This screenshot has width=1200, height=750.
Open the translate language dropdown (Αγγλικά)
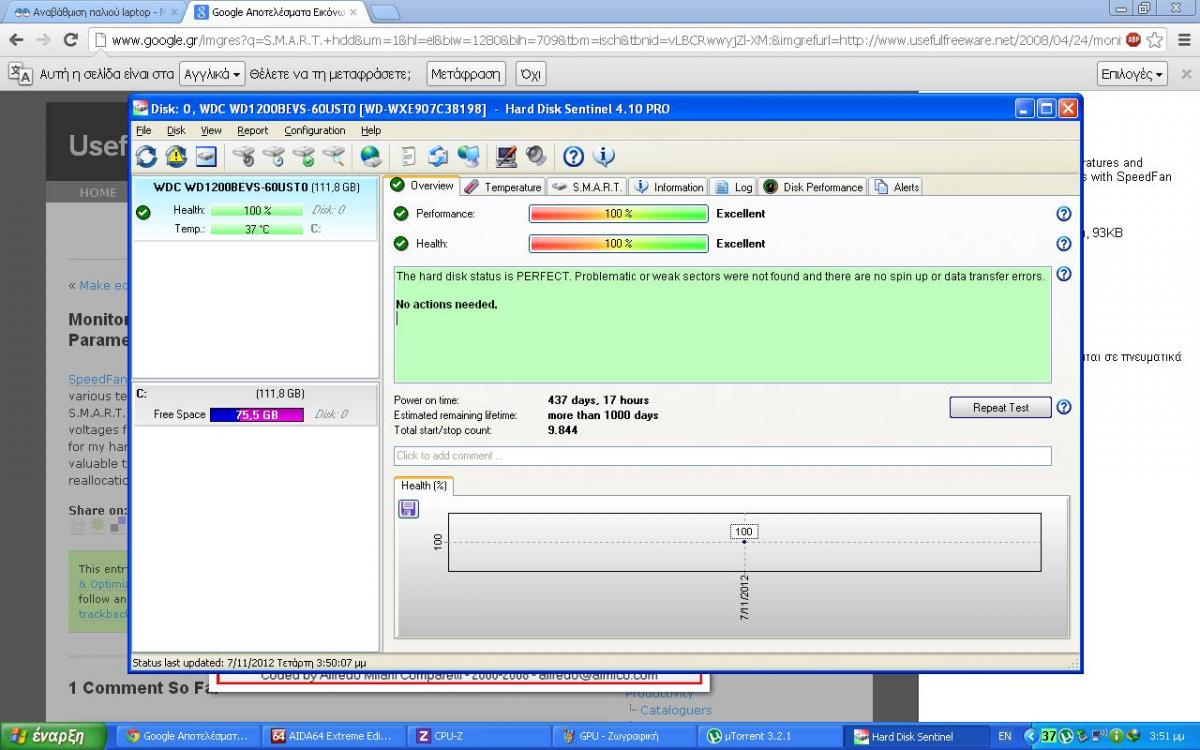tap(213, 74)
